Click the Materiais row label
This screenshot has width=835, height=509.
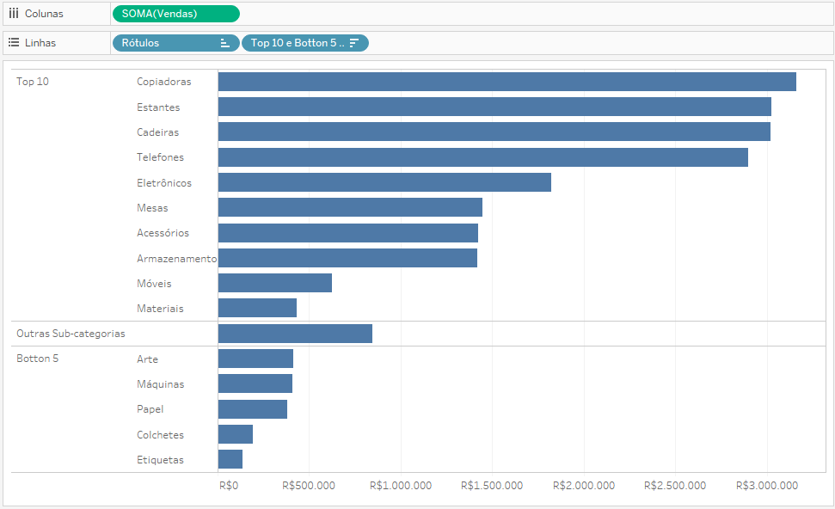click(x=160, y=308)
